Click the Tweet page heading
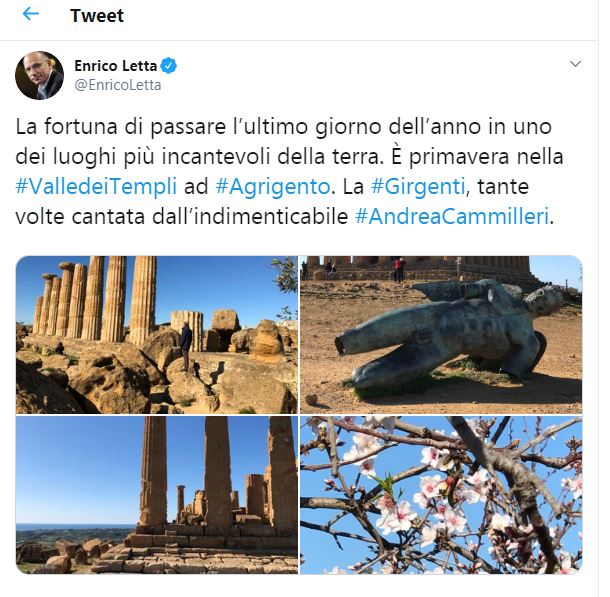Viewport: 610px width, 597px height. point(96,16)
